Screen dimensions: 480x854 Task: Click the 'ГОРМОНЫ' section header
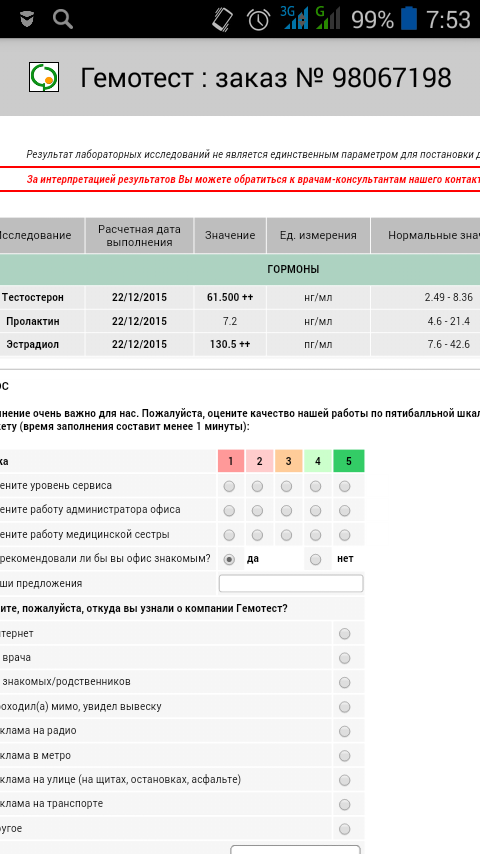pyautogui.click(x=293, y=270)
